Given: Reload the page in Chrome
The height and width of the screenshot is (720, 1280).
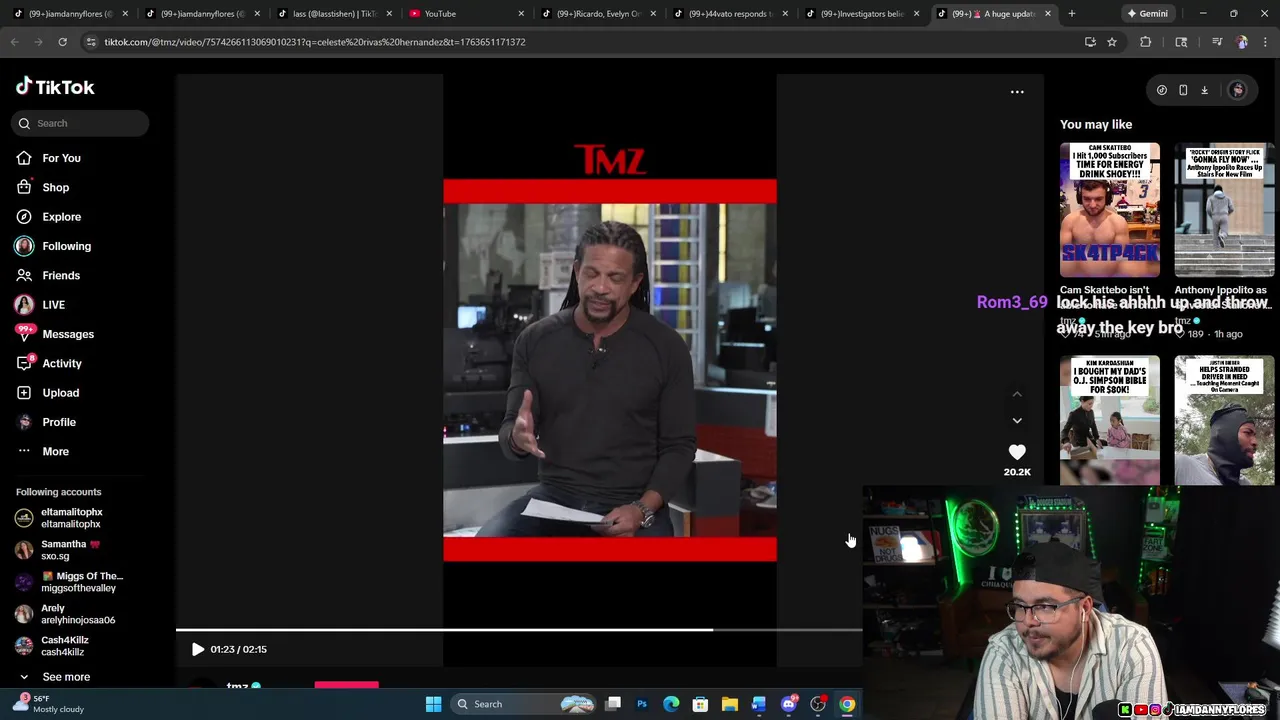Looking at the screenshot, I should [x=62, y=42].
